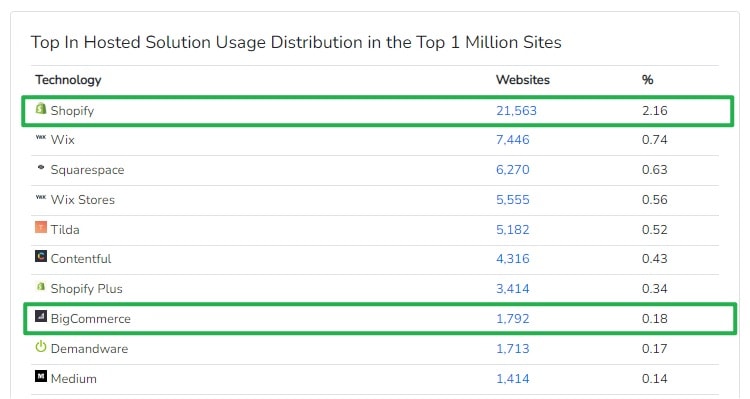Click the 0.74 percentage for Wix

pyautogui.click(x=655, y=140)
